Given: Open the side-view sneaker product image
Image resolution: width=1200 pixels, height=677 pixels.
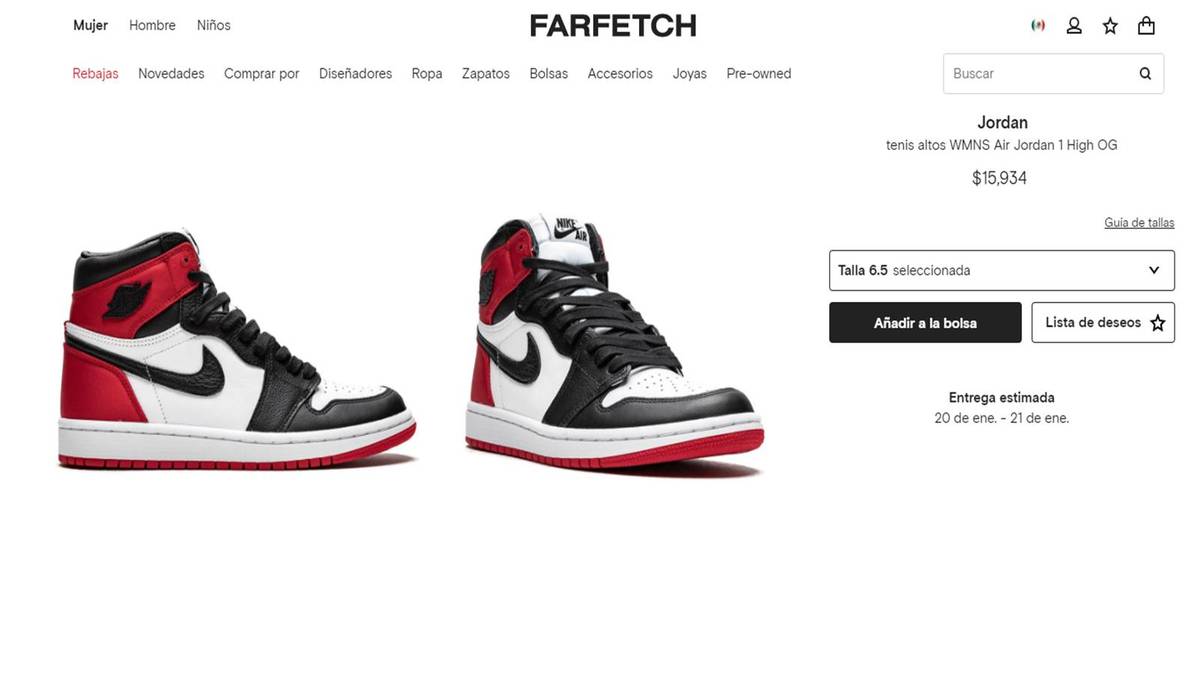Looking at the screenshot, I should (237, 350).
